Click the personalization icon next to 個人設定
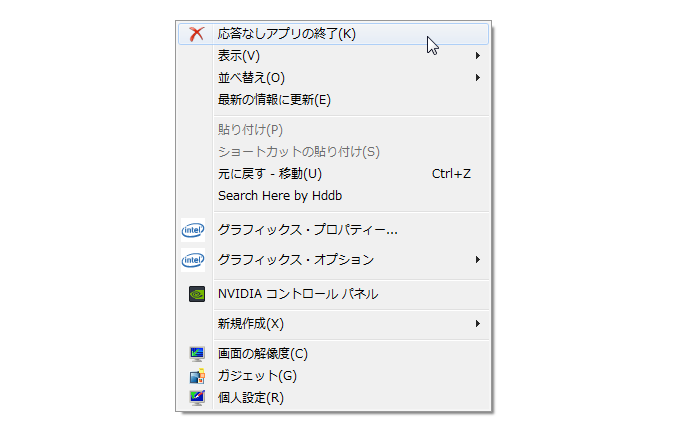Screen dimensions: 675x432 point(197,398)
